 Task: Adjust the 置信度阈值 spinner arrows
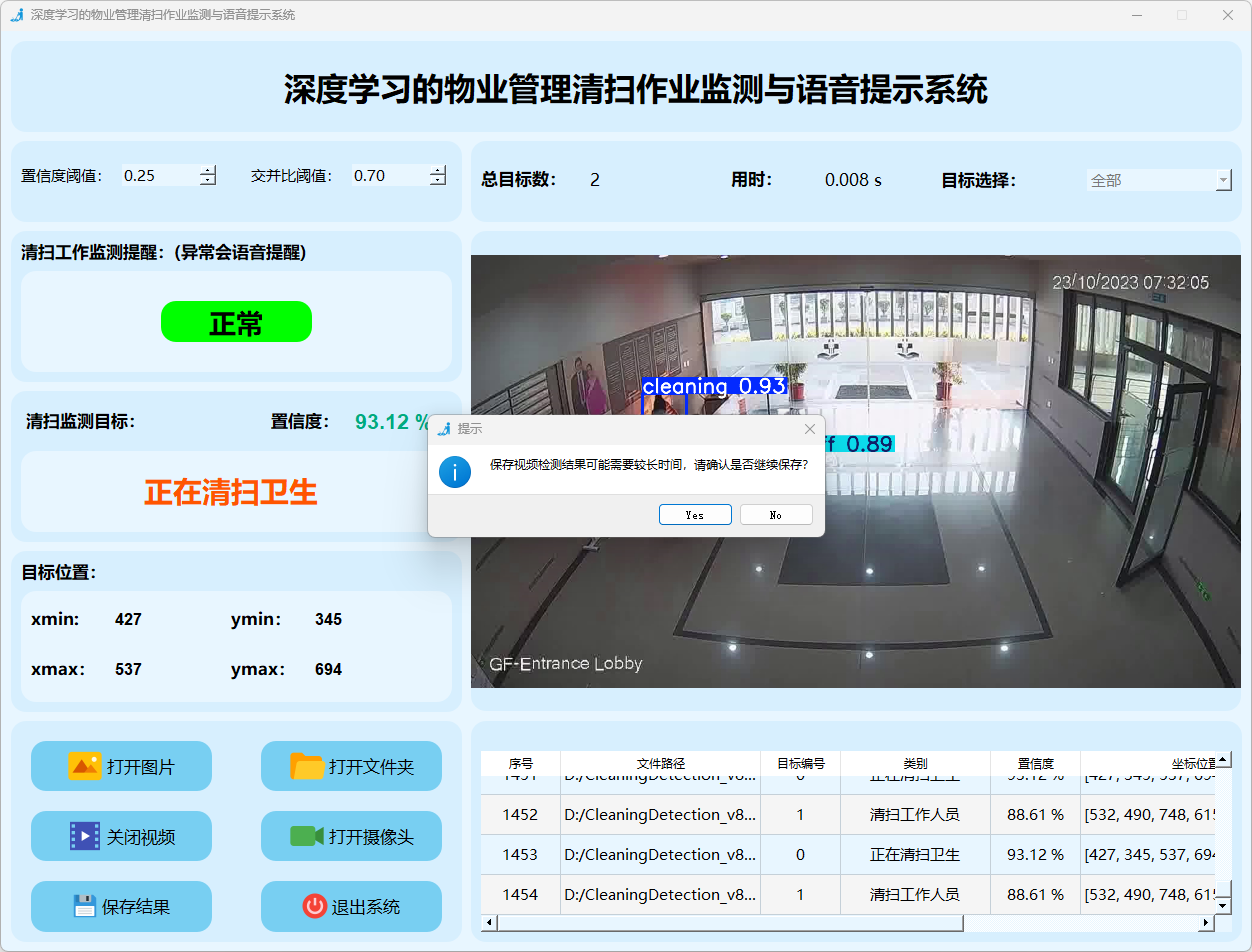pos(207,176)
